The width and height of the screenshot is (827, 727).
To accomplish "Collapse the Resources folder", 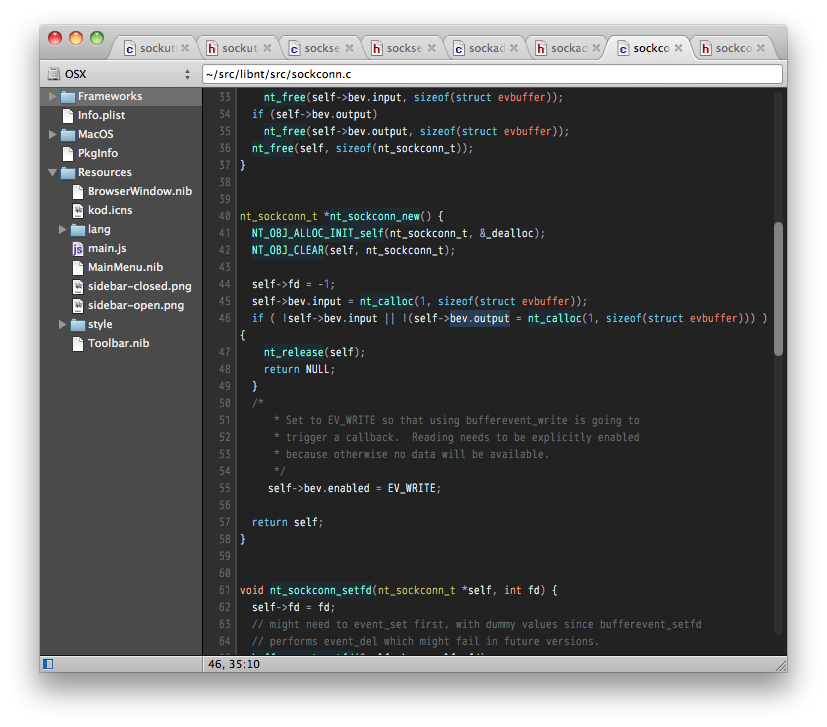I will [x=53, y=172].
